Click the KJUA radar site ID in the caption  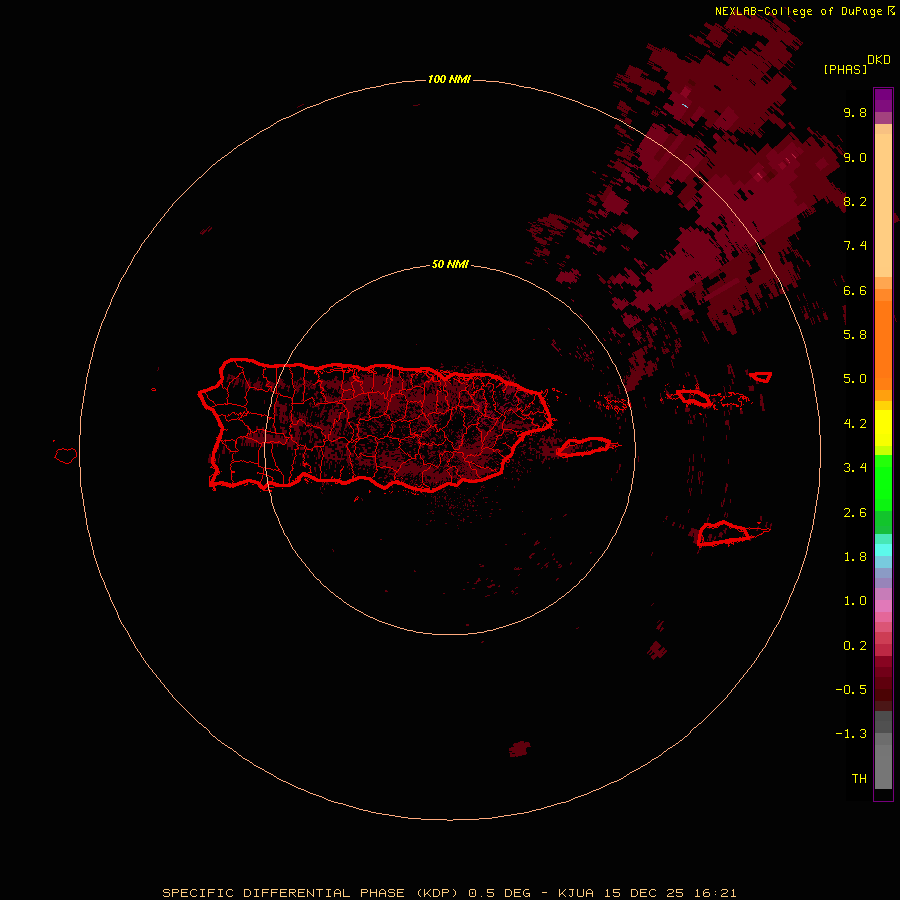pyautogui.click(x=576, y=893)
